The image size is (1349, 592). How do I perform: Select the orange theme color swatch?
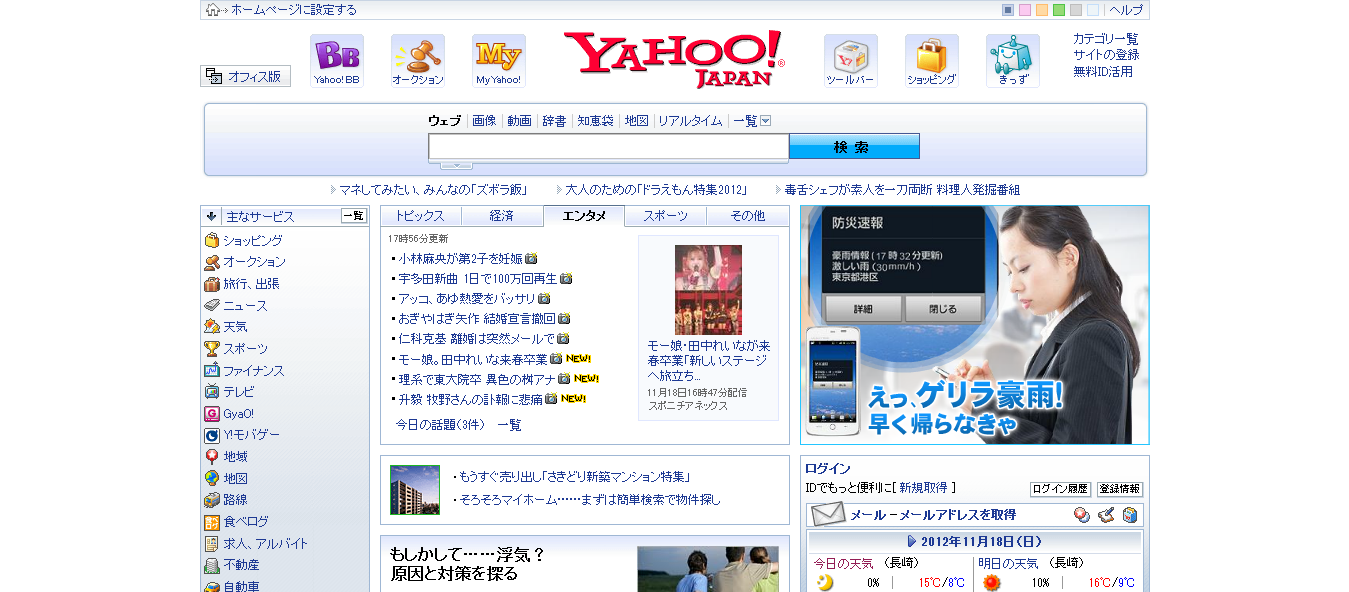point(1042,10)
